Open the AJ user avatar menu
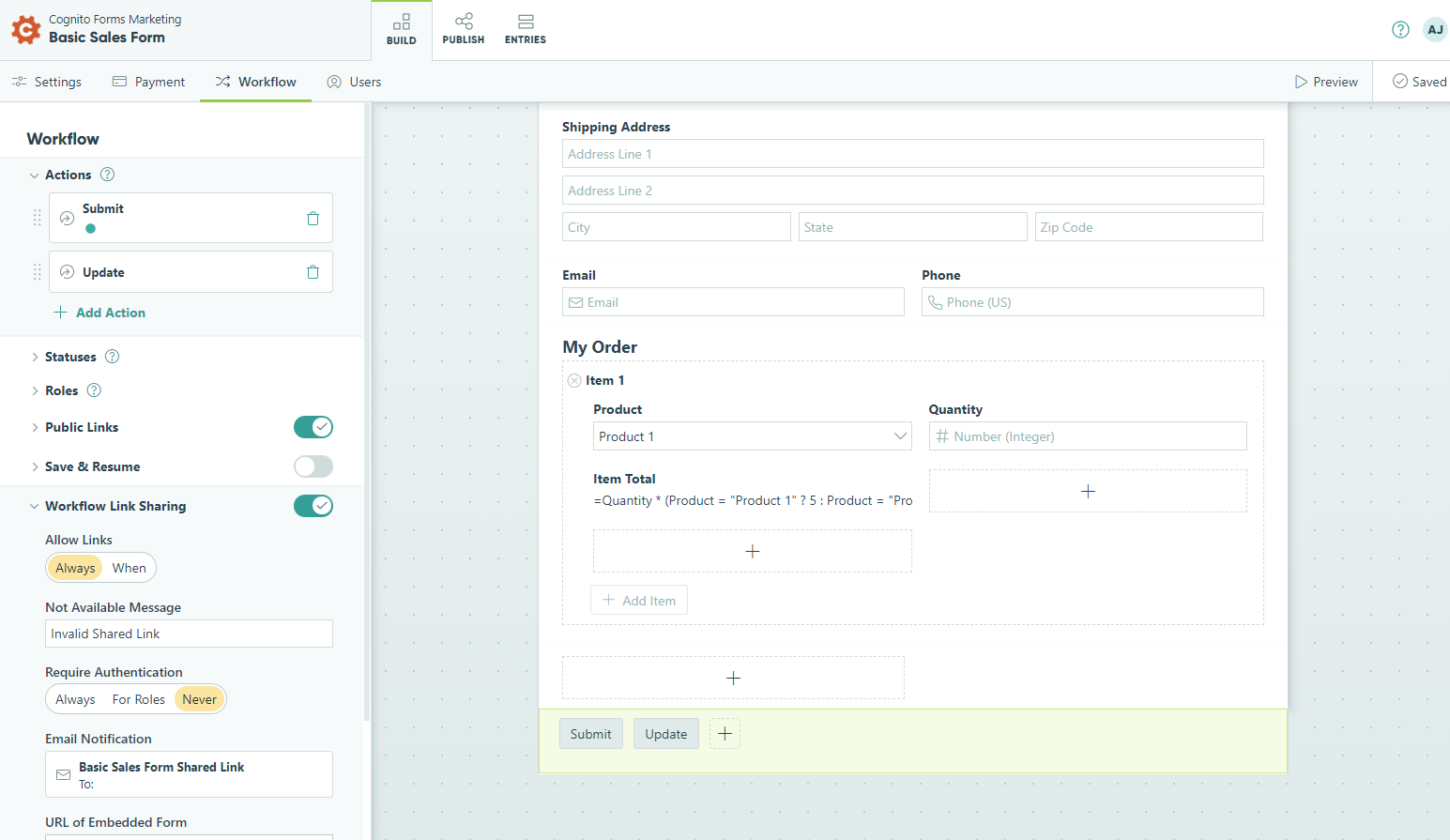Image resolution: width=1450 pixels, height=840 pixels. point(1435,29)
